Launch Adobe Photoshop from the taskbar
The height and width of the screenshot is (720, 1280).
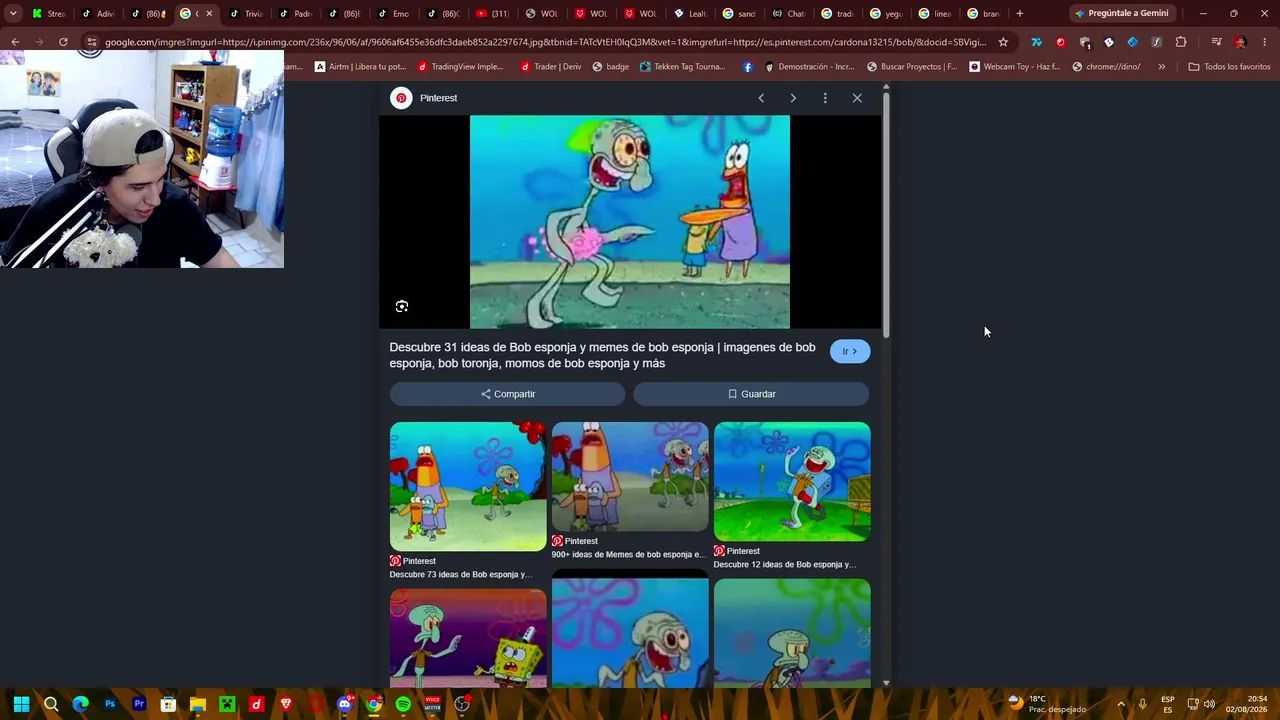tap(110, 704)
